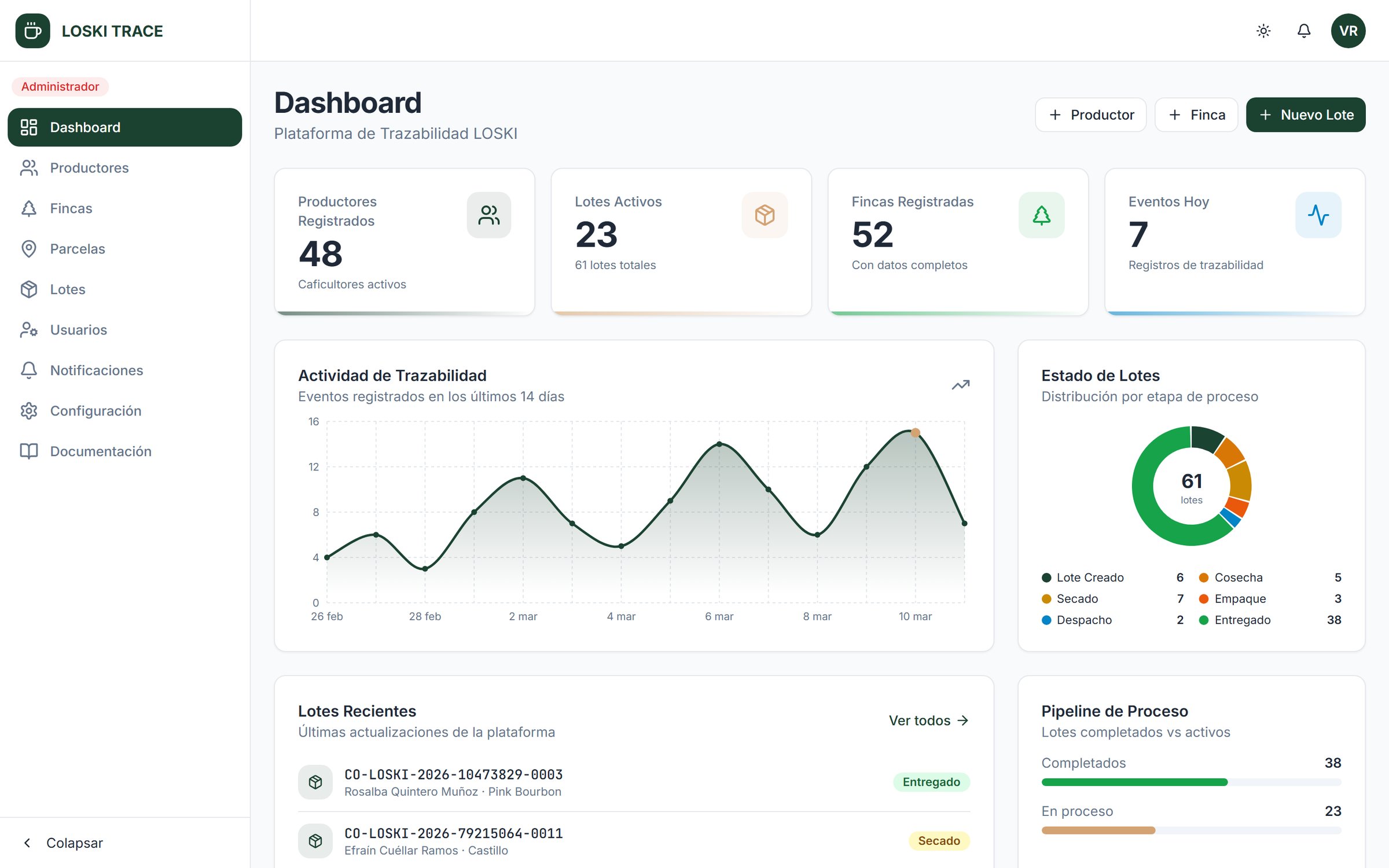Screen dimensions: 1389x868
Task: Click the + Productor button
Action: click(1090, 115)
